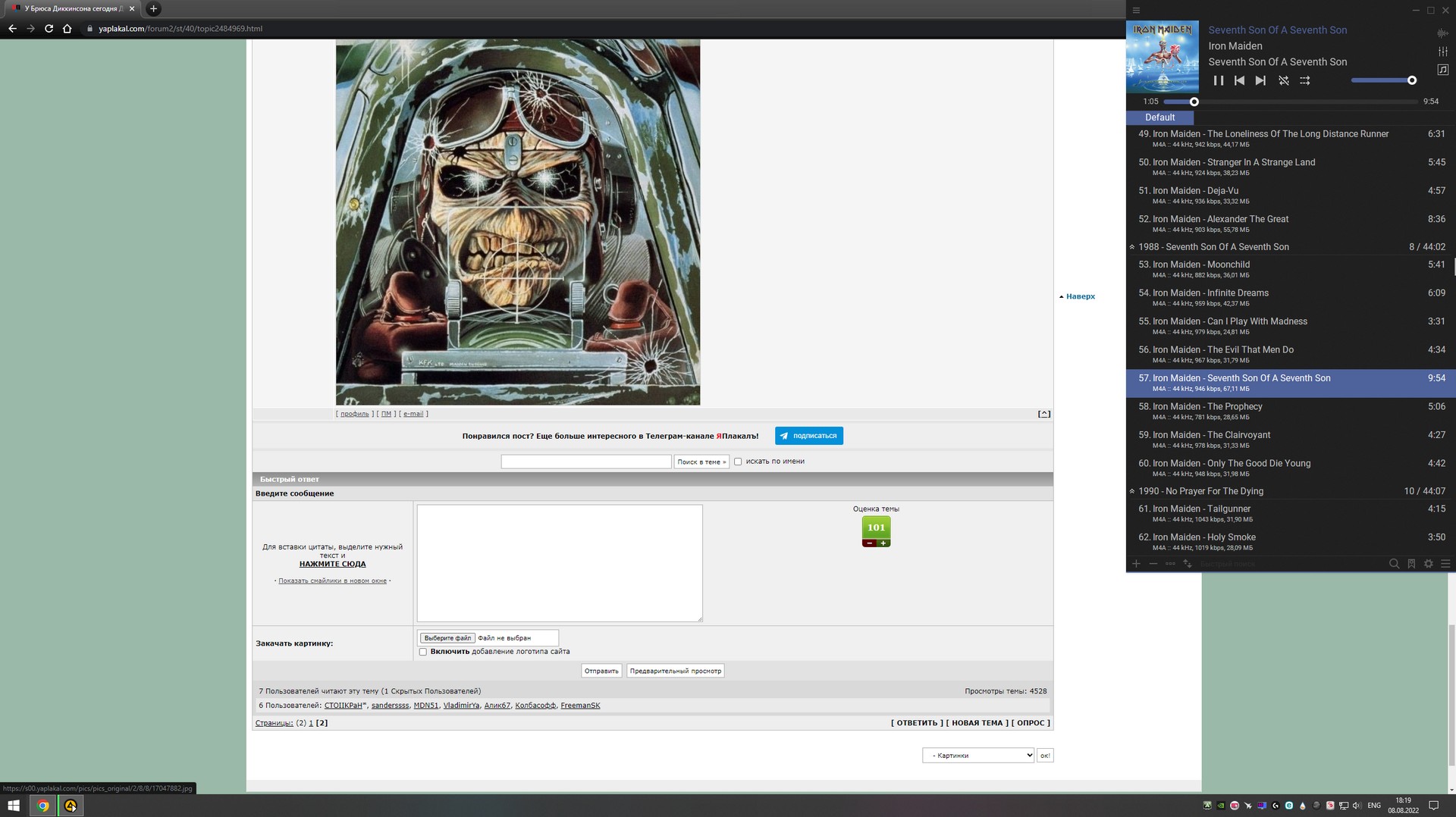Click the quick search field in the player

1289,564
